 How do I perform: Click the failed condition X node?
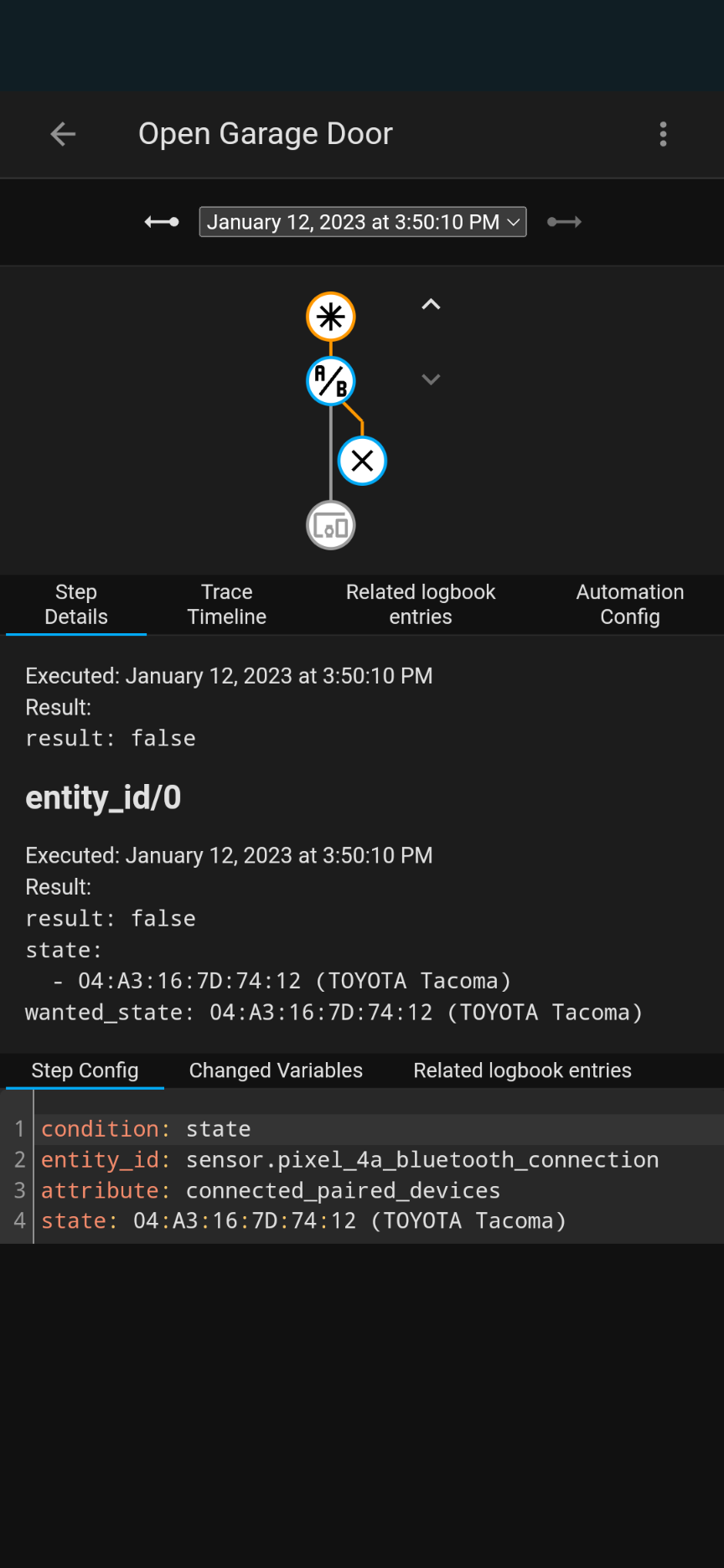361,460
